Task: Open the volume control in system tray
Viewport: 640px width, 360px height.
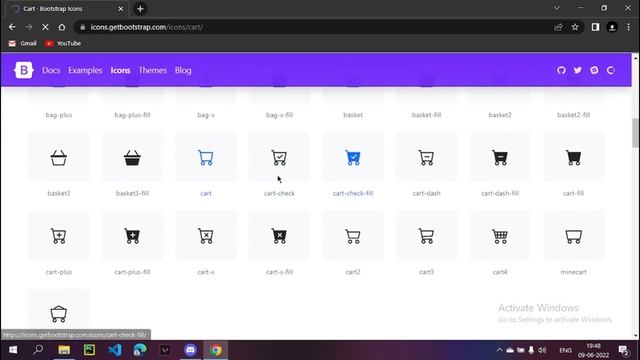Action: click(x=542, y=350)
